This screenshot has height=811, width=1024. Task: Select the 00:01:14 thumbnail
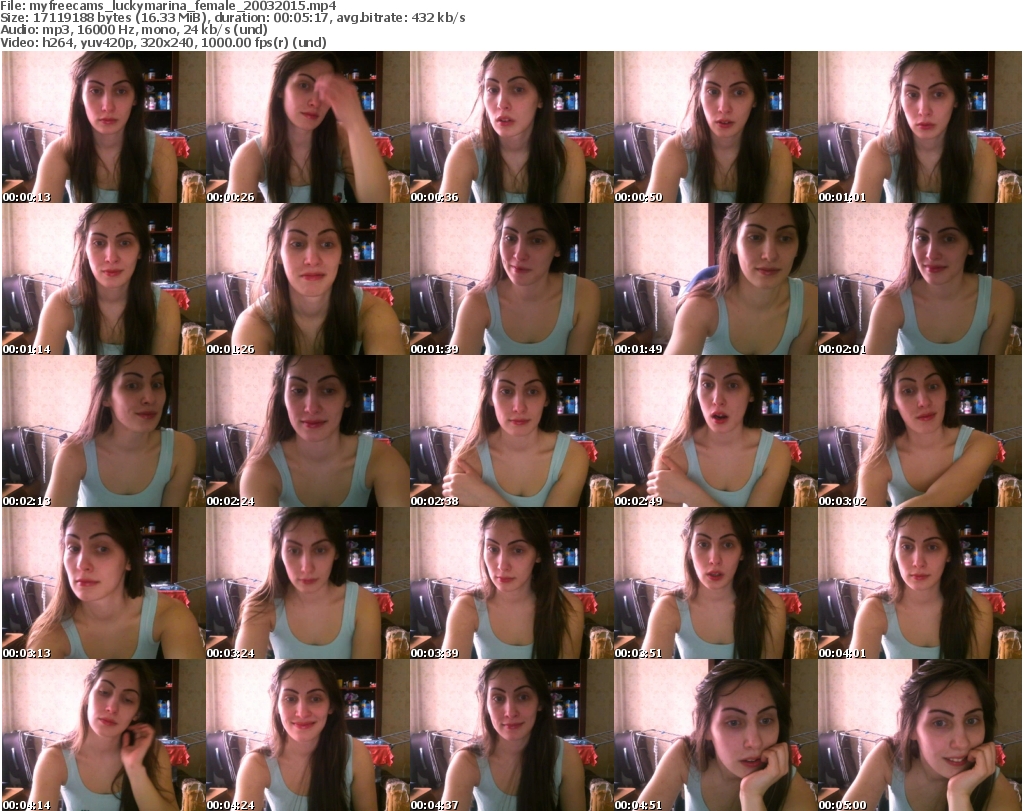coord(104,279)
